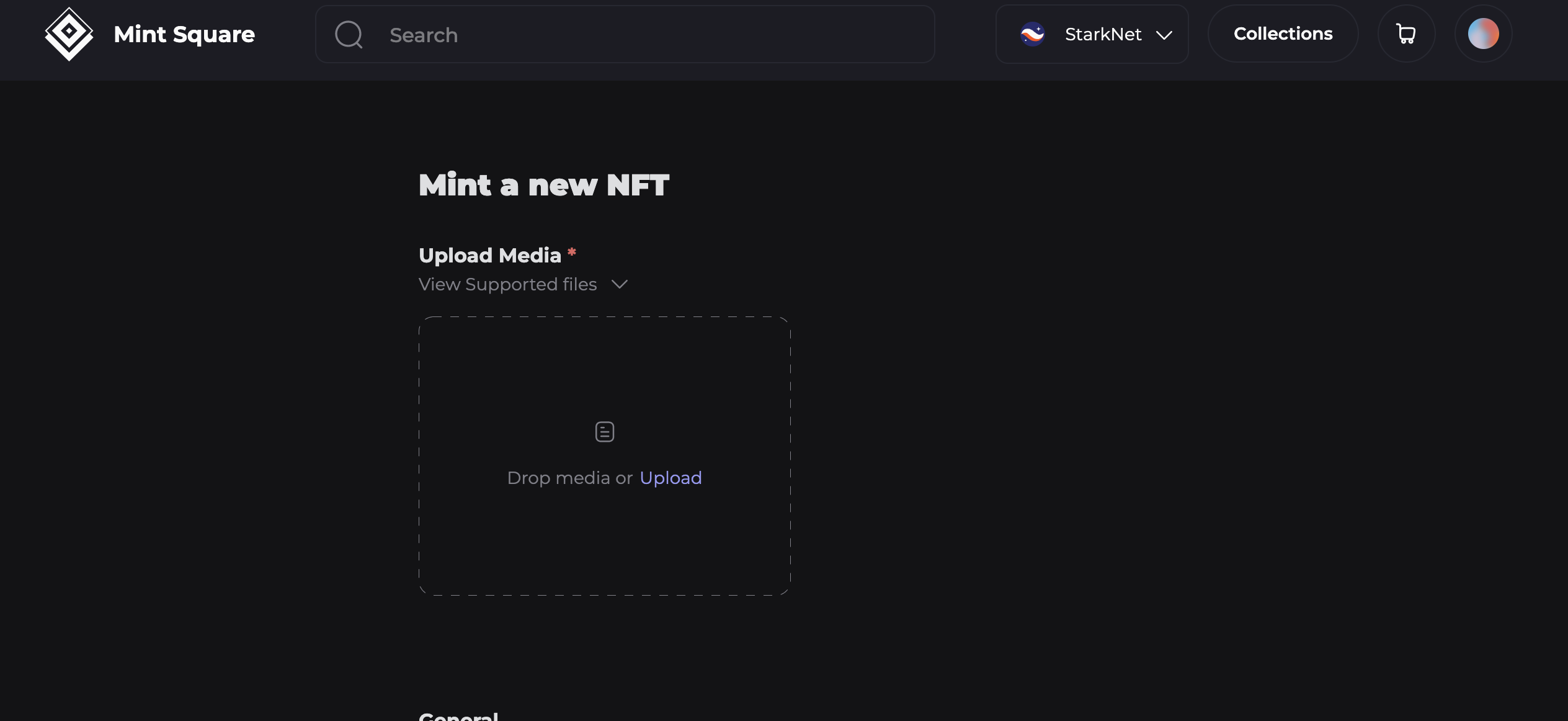
Task: Click the Mint a new NFT heading
Action: tap(544, 185)
